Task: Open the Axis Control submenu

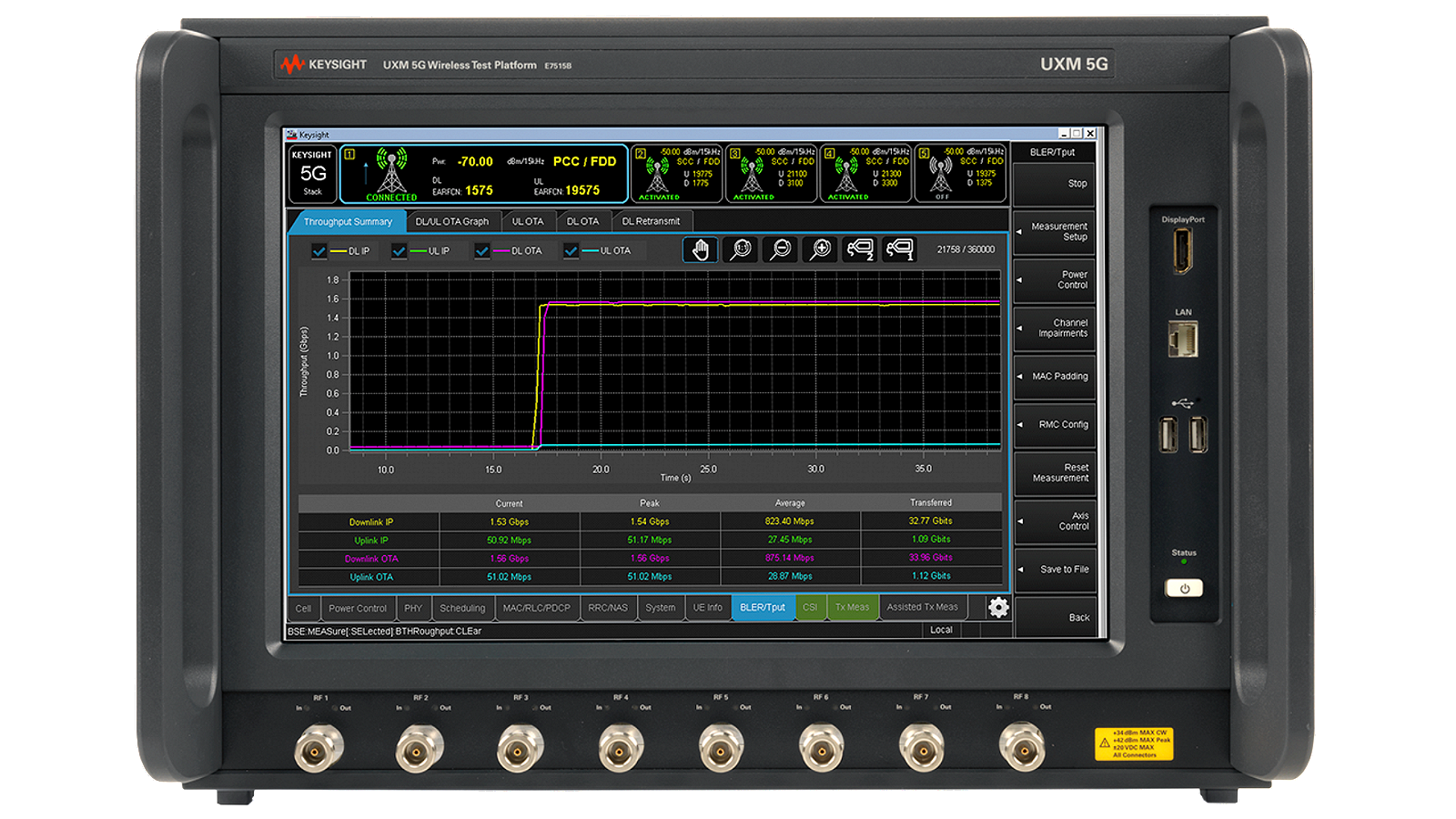Action: [x=1054, y=521]
